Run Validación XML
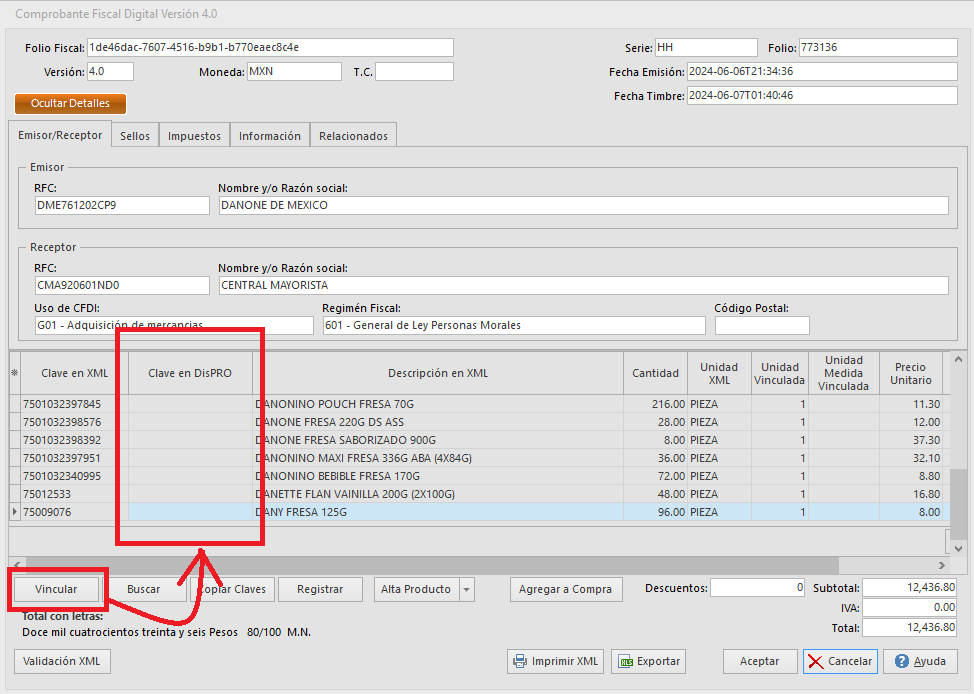The width and height of the screenshot is (974, 694). (61, 661)
